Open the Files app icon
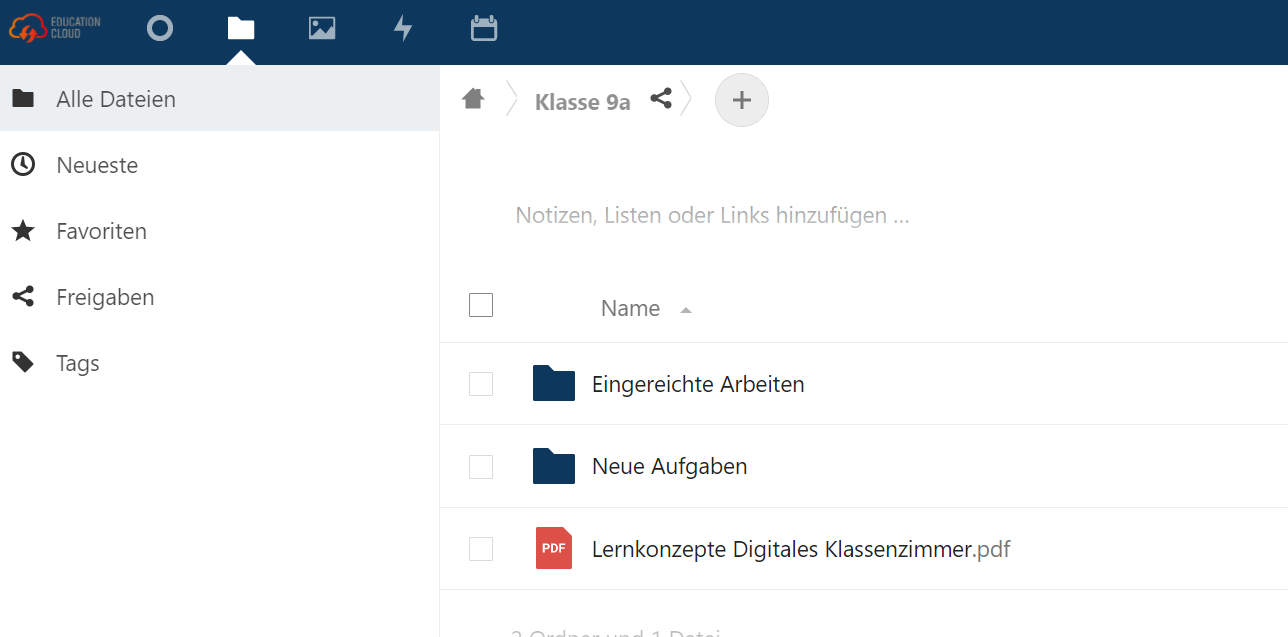The image size is (1288, 637). 240,28
